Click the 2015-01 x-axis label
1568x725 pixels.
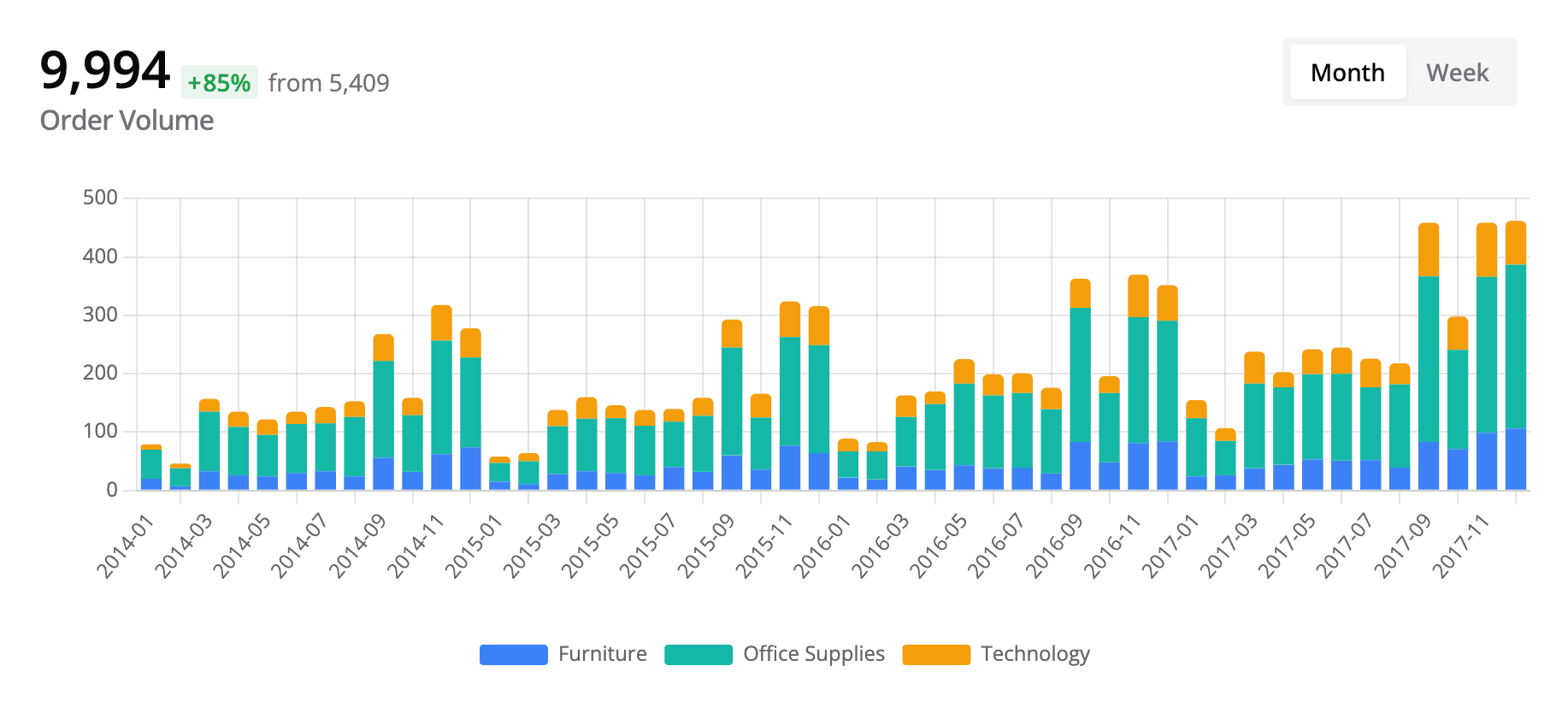click(x=473, y=545)
